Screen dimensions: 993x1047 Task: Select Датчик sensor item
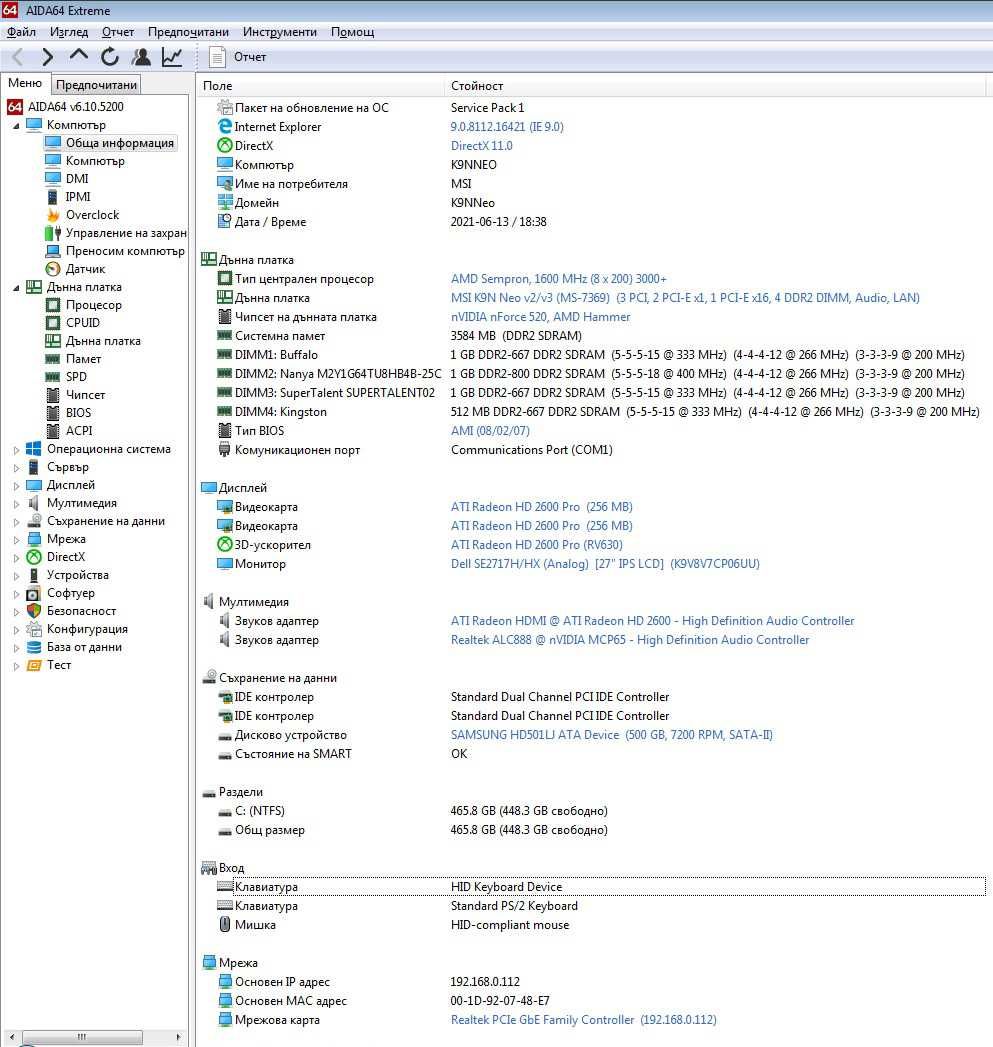(85, 269)
